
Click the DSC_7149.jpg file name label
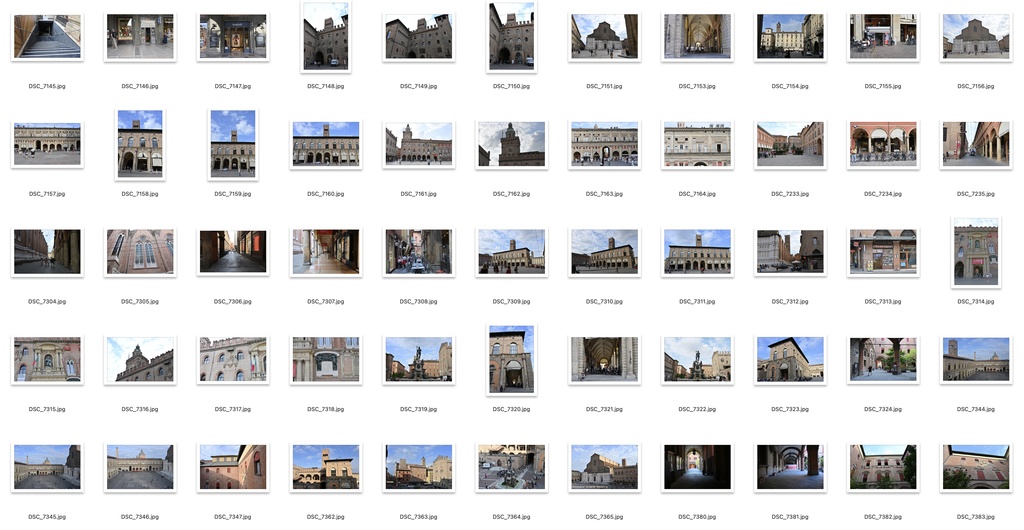pos(419,86)
